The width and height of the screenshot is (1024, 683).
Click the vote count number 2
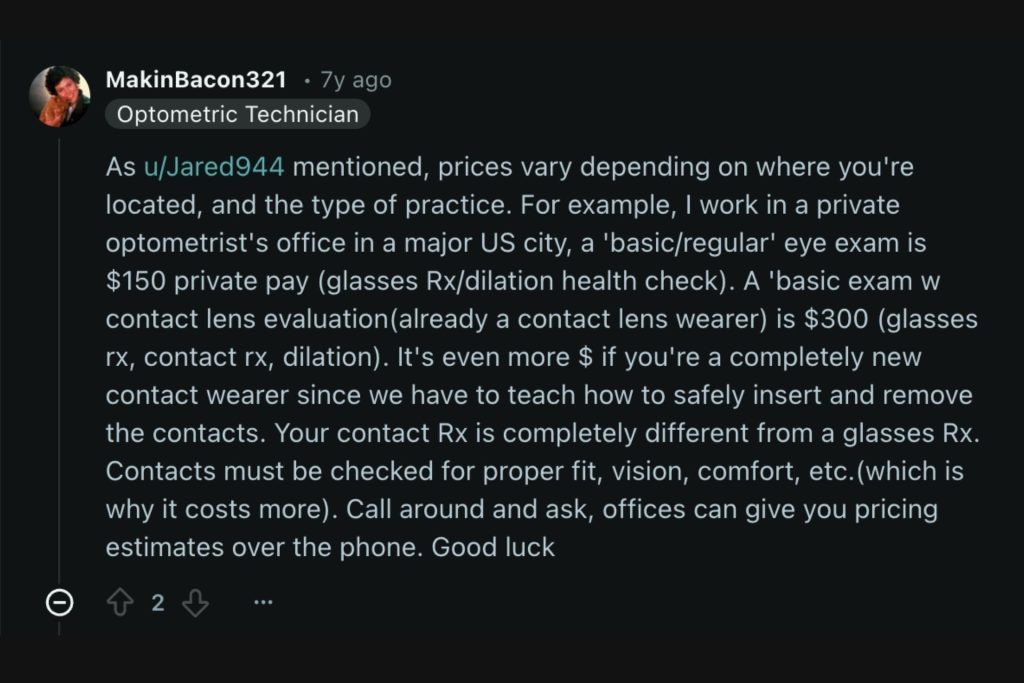(157, 603)
